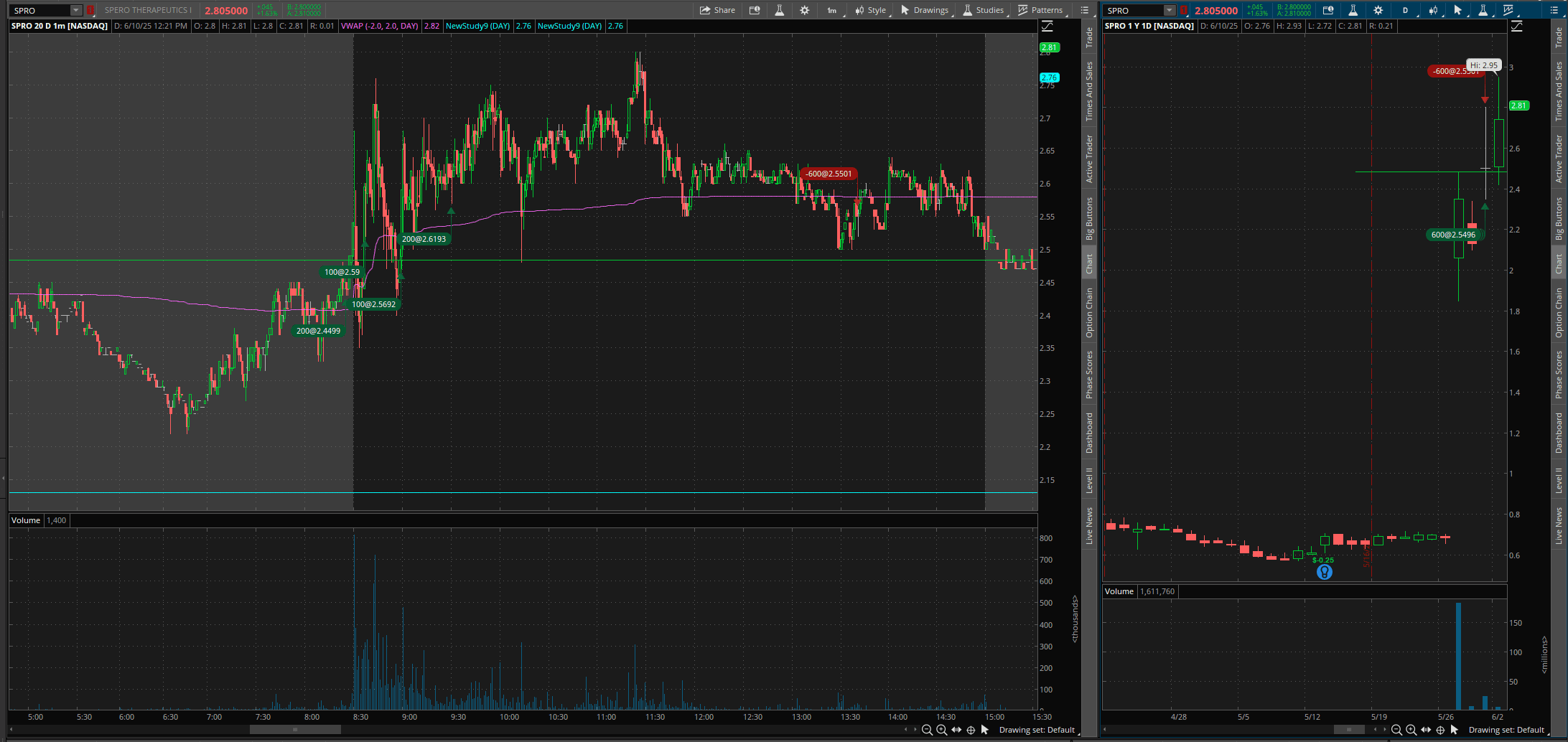Open Active Trader side tab on left chart
Screen dimensions: 1568x742
pos(1089,159)
